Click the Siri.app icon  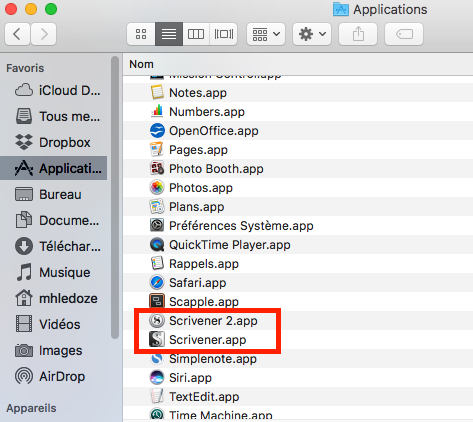click(x=157, y=377)
